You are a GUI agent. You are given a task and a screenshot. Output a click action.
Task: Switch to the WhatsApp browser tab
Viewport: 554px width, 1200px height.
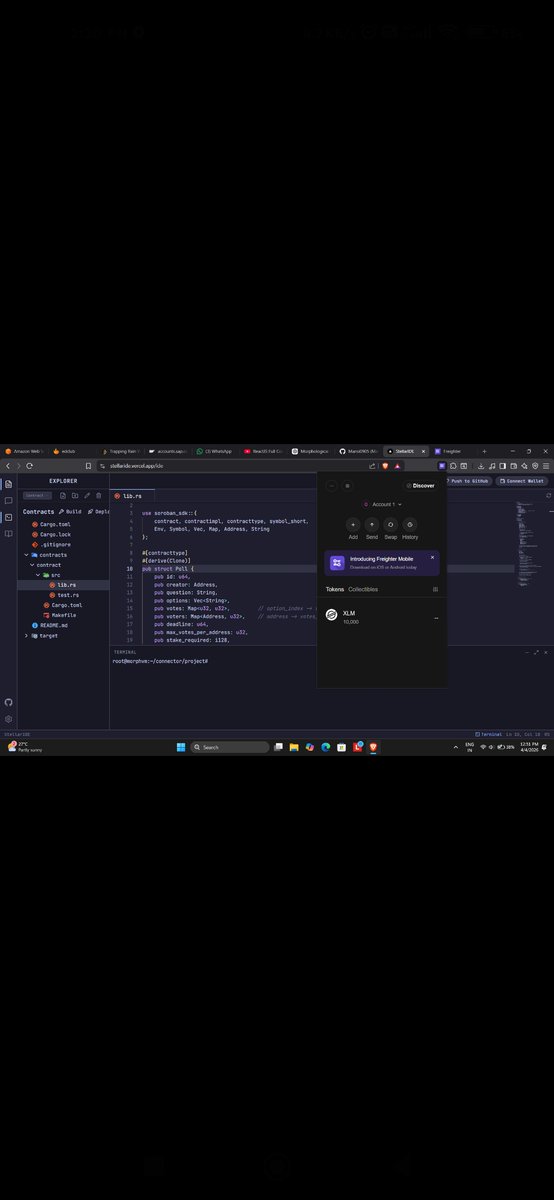click(215, 451)
